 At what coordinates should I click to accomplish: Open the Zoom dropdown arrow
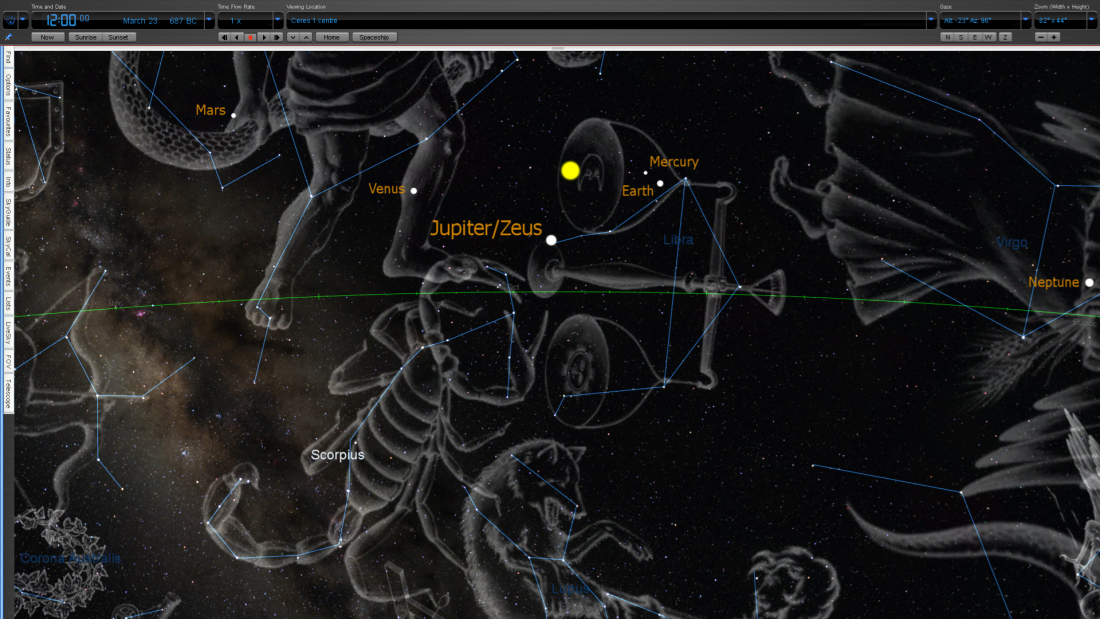point(1092,21)
